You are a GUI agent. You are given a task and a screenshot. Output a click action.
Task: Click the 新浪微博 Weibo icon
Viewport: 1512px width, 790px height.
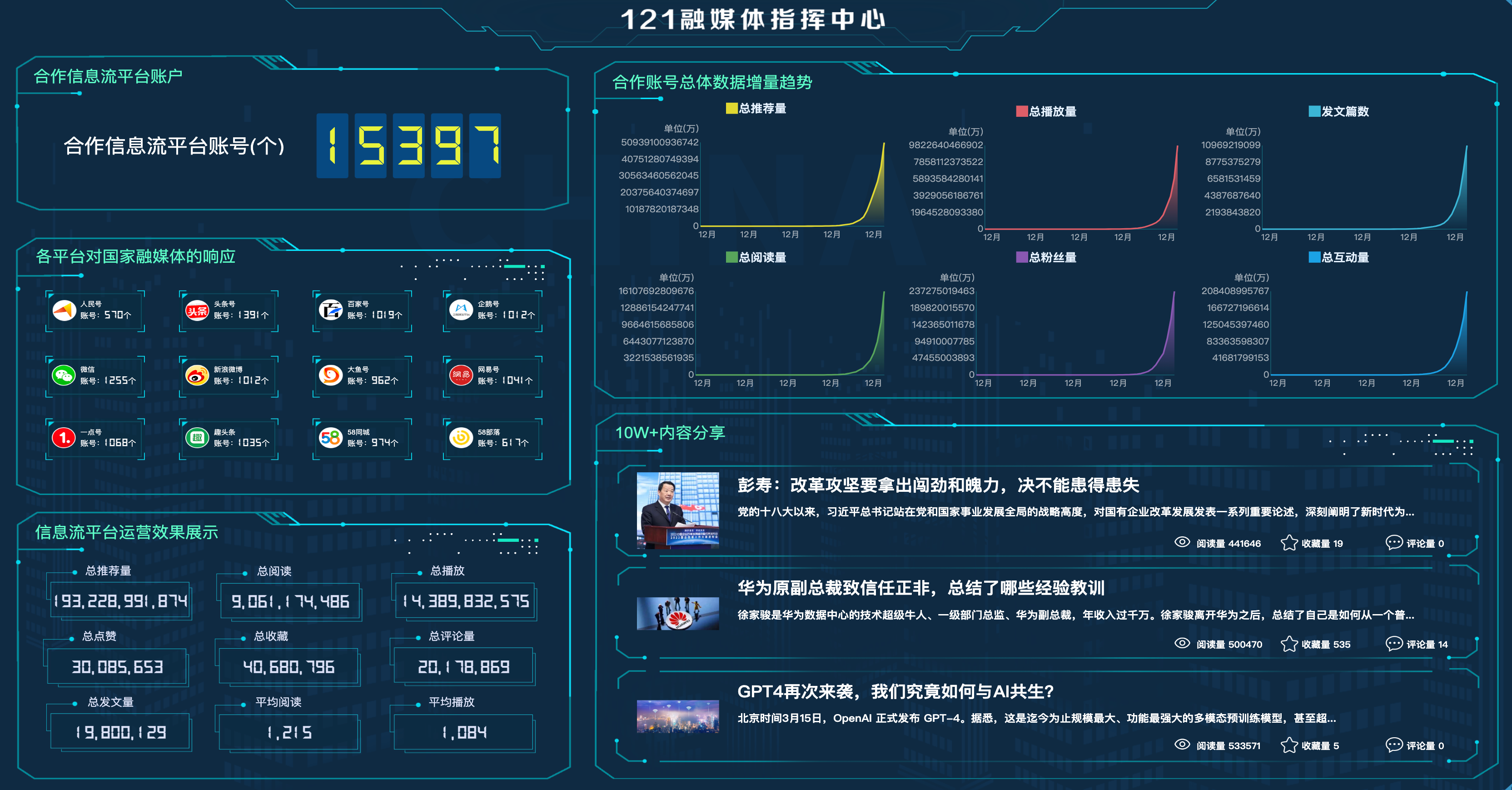point(198,376)
